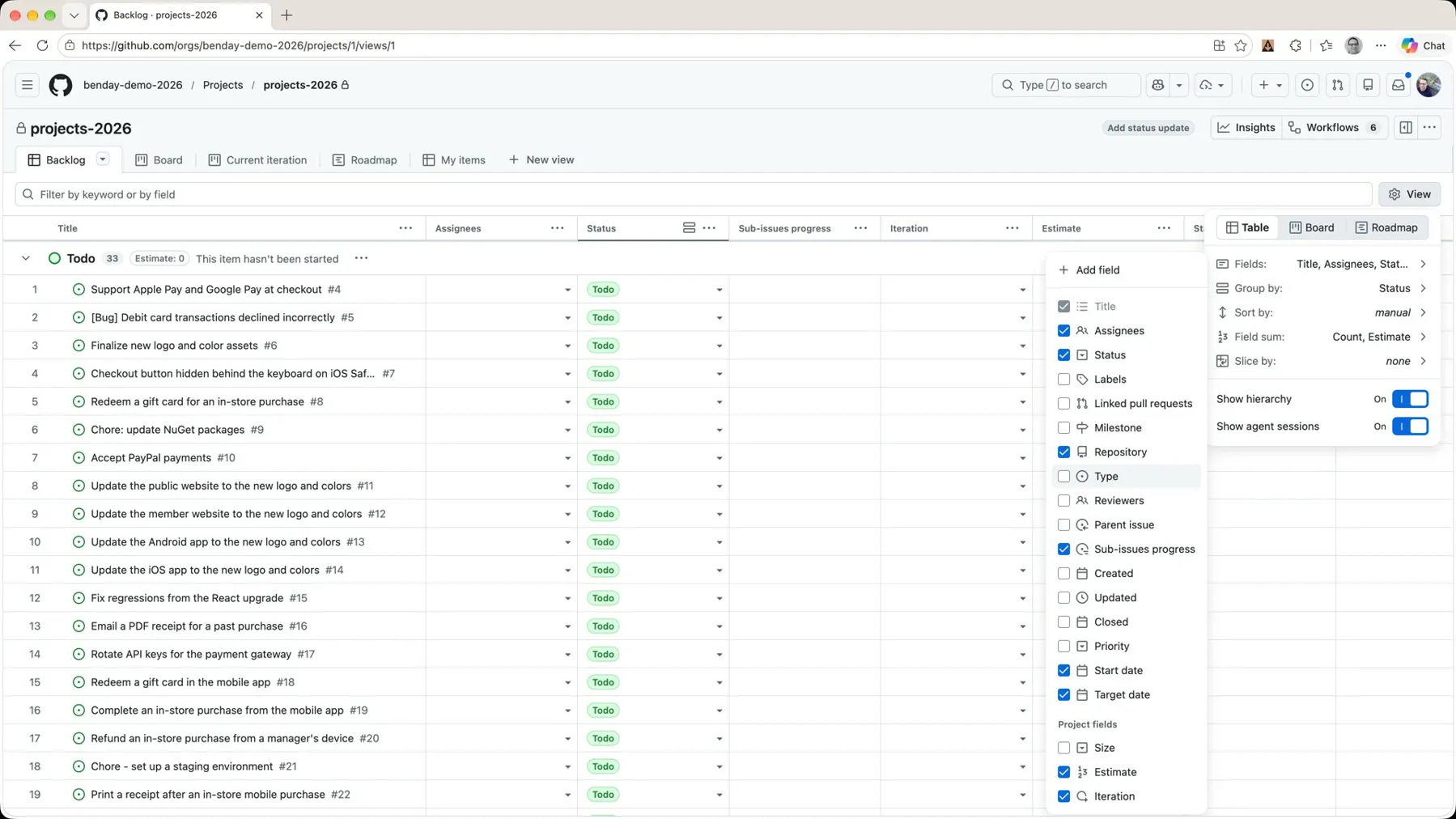Open the Assignees column options menu
Screen dimensions: 1456x819
click(x=558, y=228)
